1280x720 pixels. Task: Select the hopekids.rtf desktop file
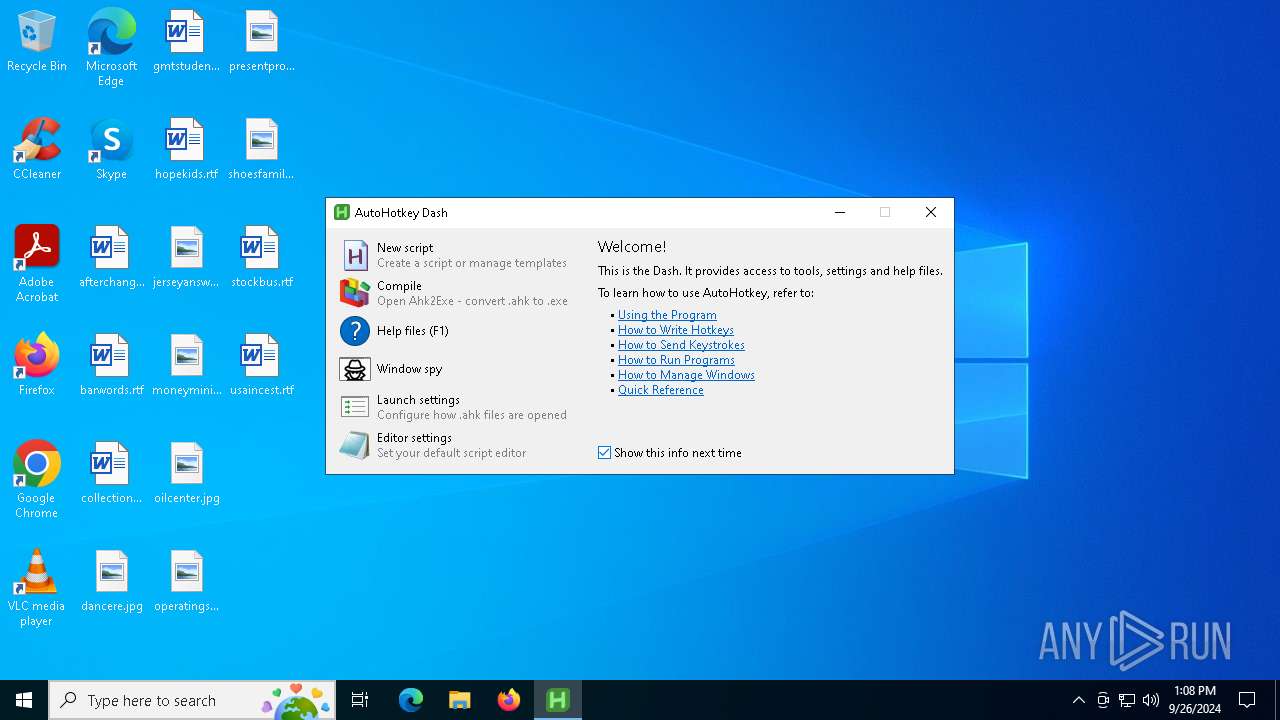coord(186,149)
